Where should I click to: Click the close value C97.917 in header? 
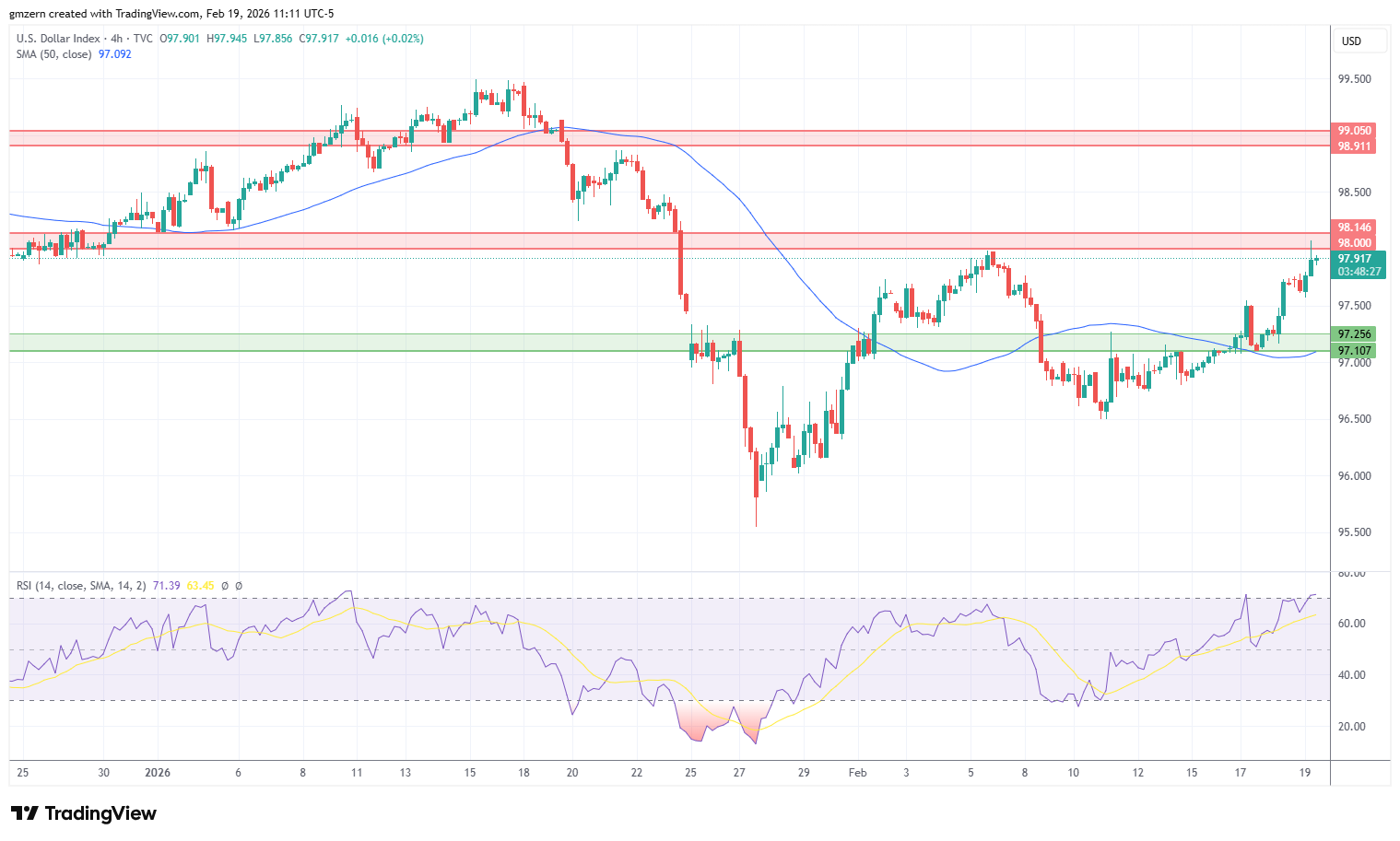click(x=319, y=39)
